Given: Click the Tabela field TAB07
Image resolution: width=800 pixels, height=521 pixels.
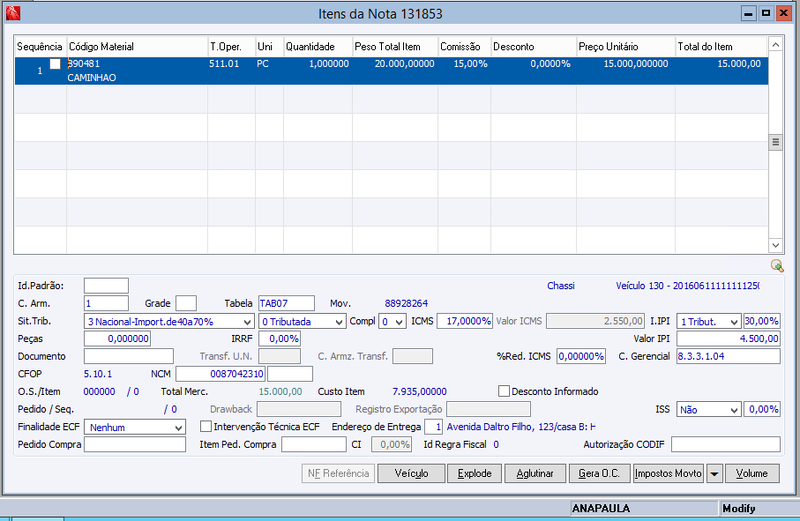Looking at the screenshot, I should (x=286, y=303).
